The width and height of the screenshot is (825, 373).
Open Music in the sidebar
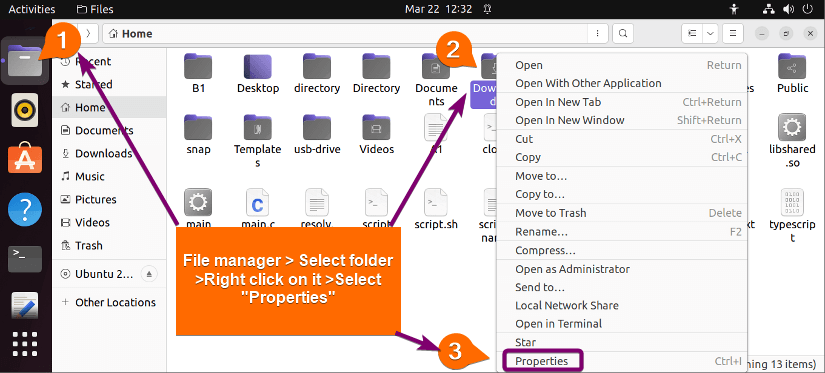point(110,176)
